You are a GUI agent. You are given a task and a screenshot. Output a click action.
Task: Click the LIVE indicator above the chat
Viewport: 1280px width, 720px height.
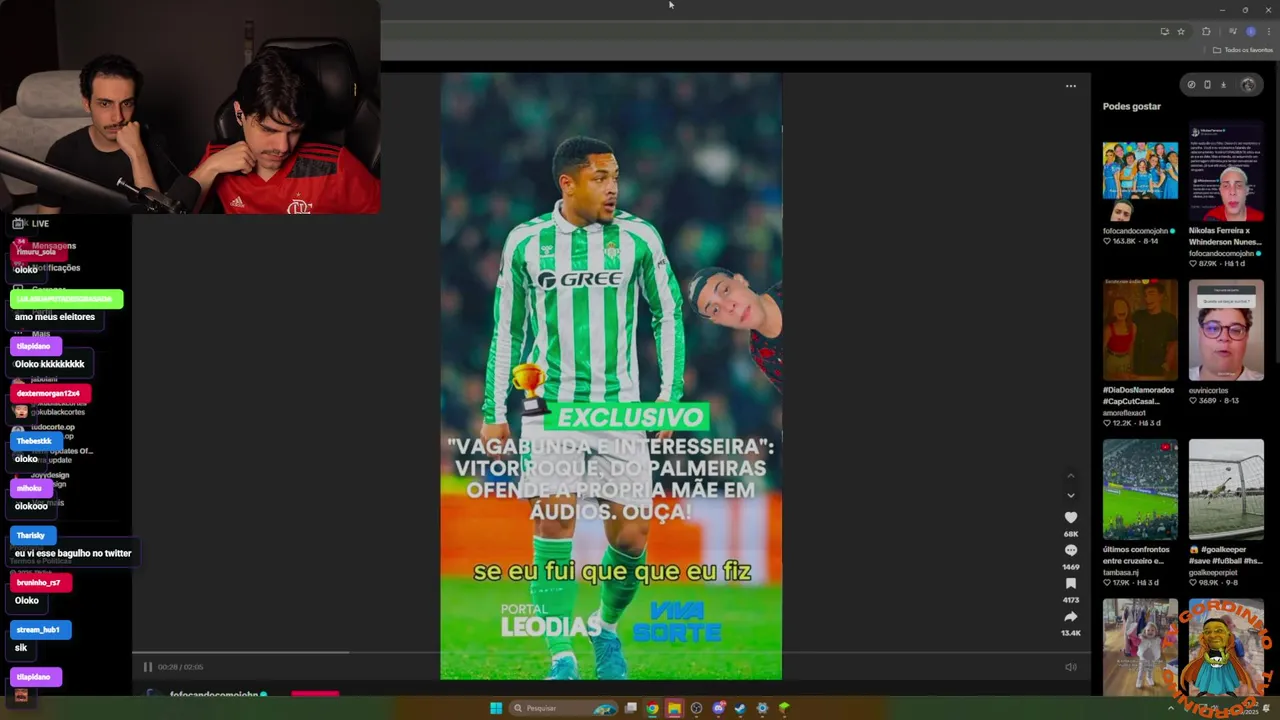tap(31, 223)
